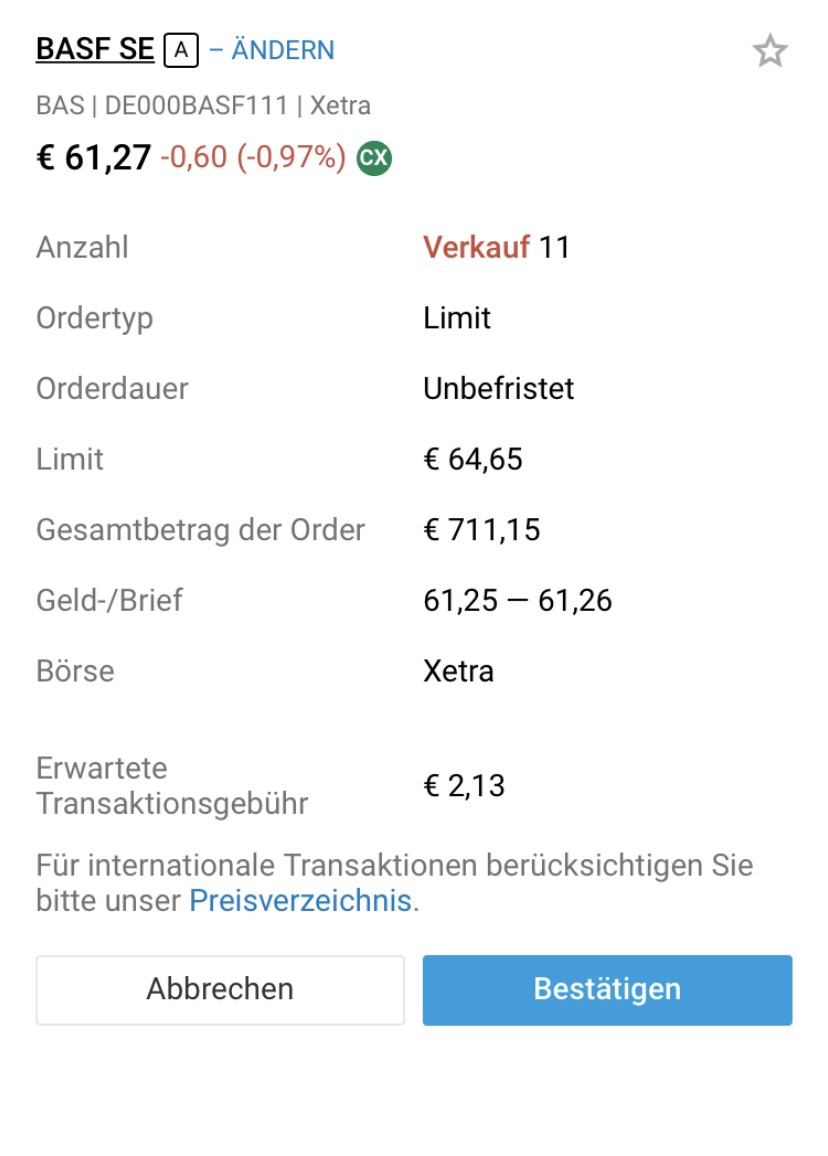Click the Börse value Xetra

click(458, 670)
